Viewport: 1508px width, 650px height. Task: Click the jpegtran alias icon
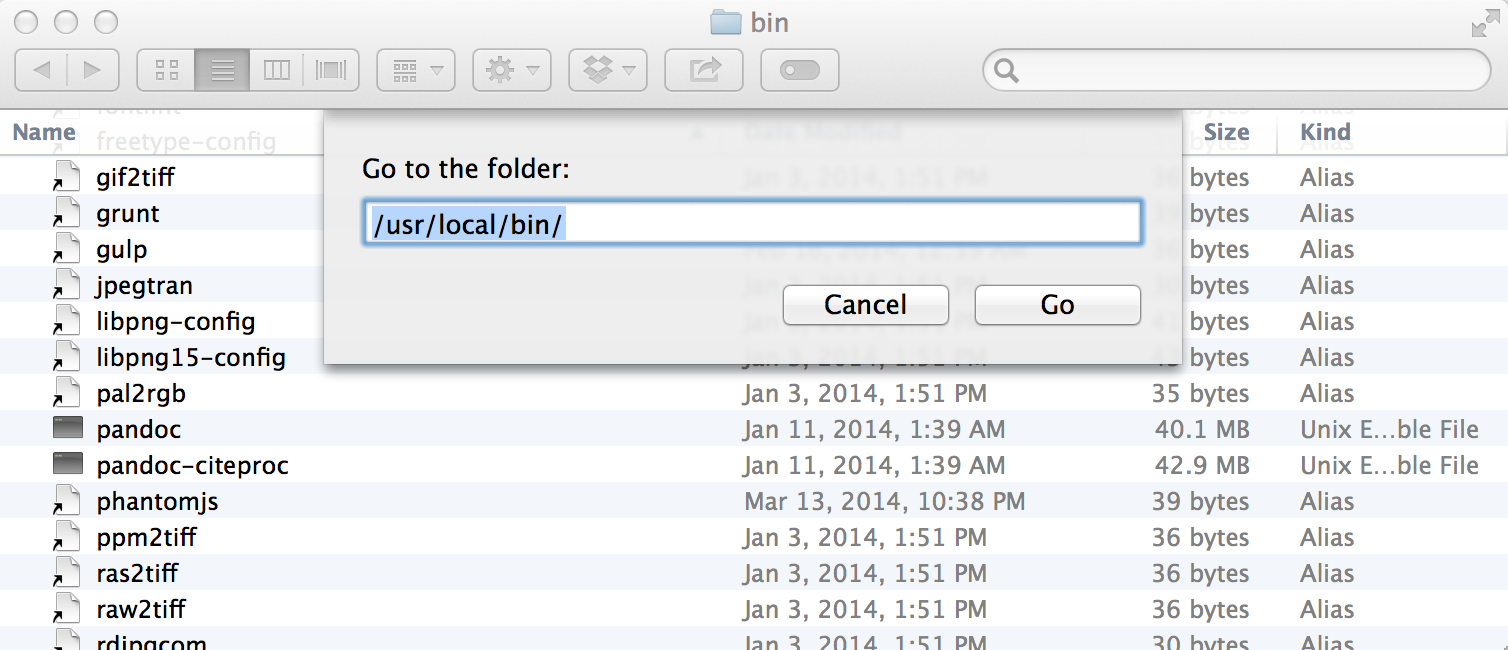[66, 285]
